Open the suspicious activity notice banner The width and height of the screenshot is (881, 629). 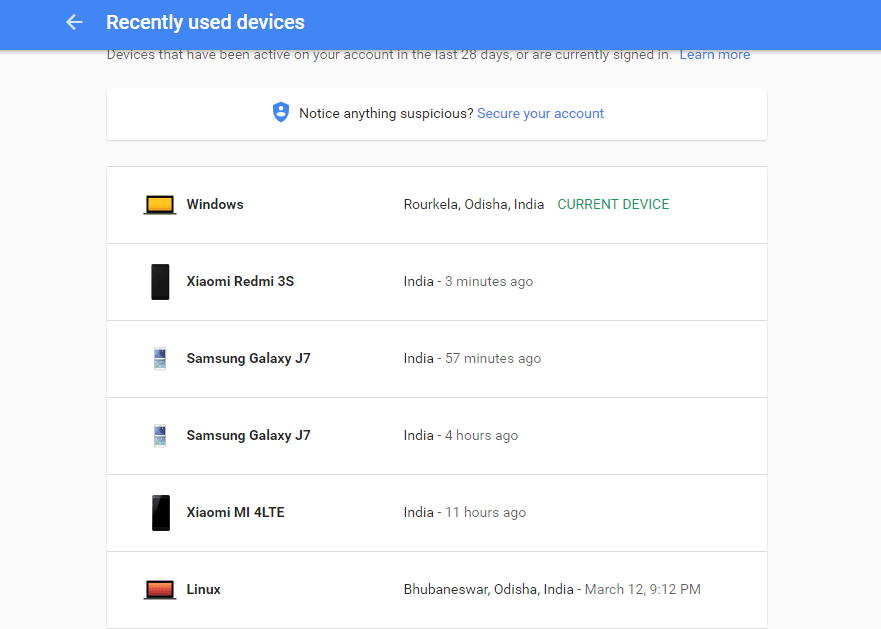point(436,113)
